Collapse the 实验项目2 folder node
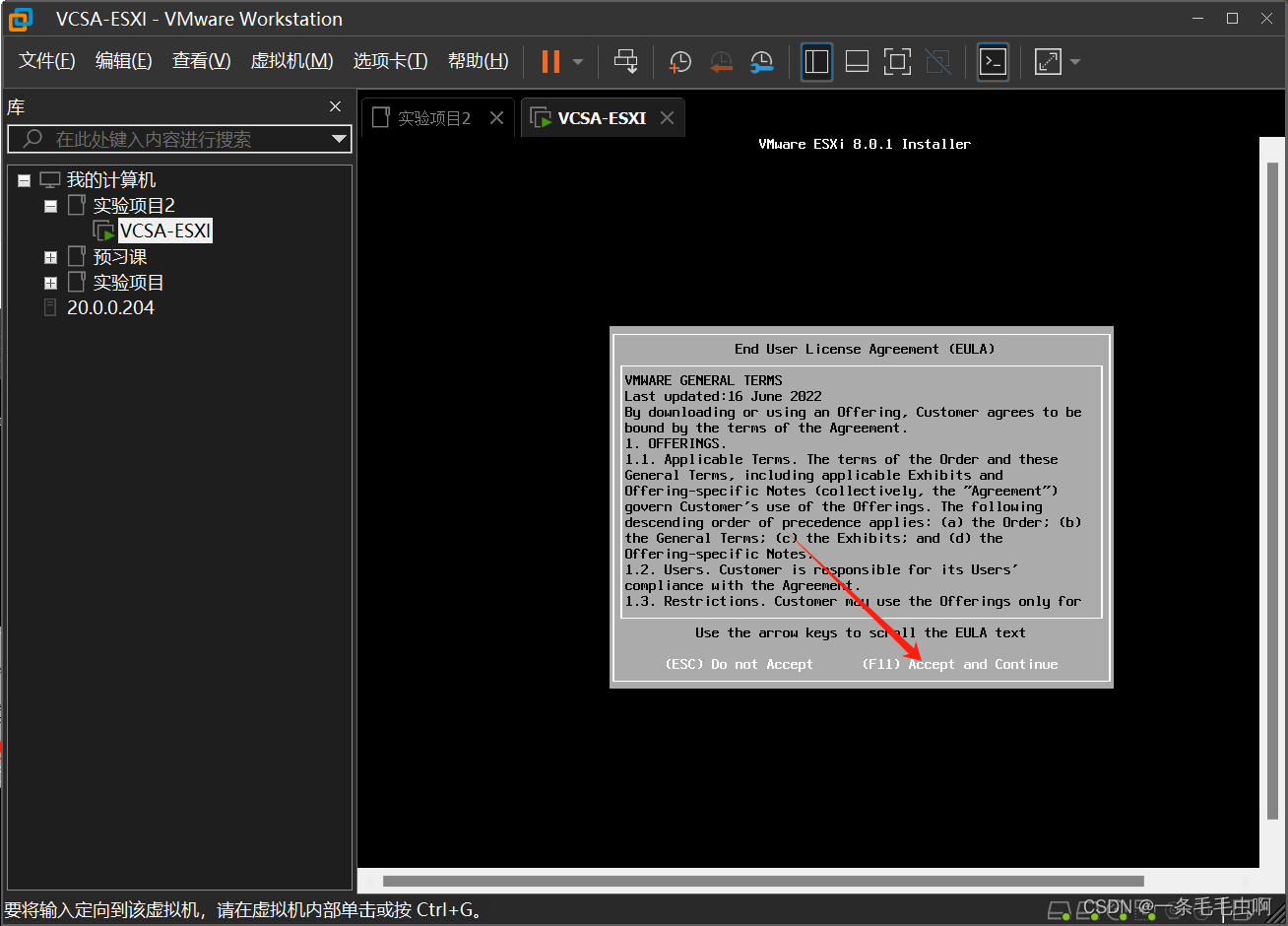 51,206
